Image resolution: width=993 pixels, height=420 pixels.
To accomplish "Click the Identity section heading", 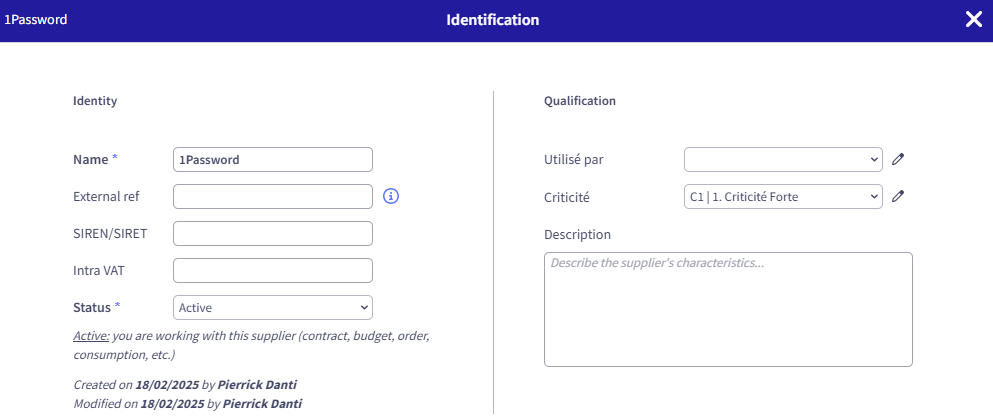I will click(95, 101).
